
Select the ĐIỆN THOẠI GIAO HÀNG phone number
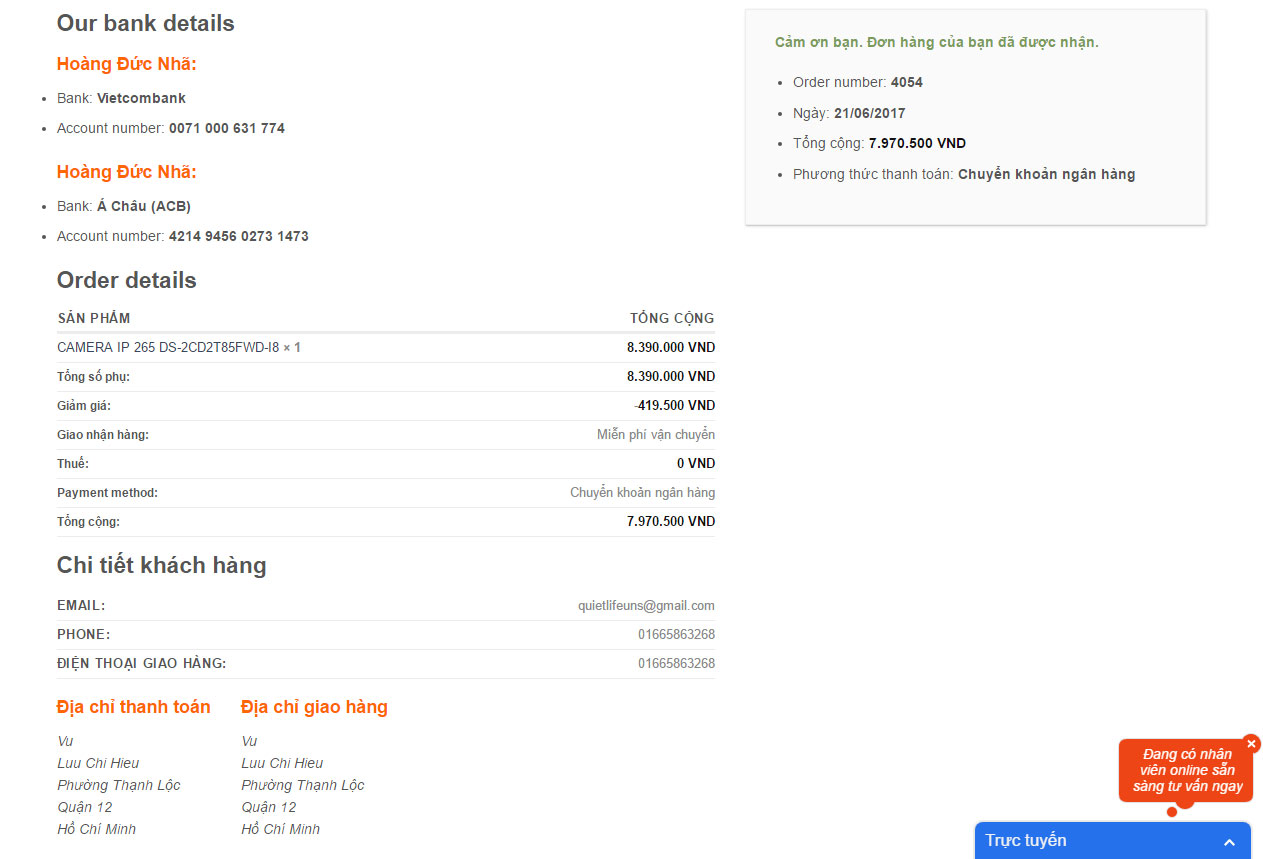(676, 664)
